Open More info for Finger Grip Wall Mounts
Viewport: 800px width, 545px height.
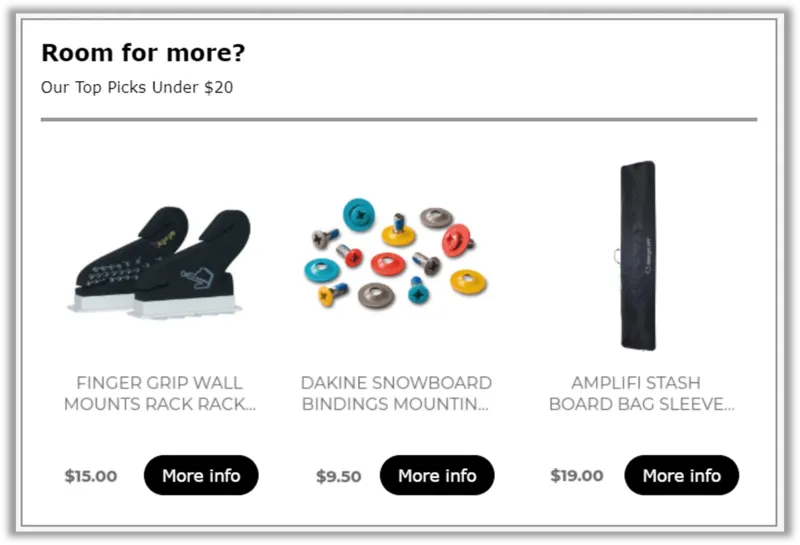pos(201,475)
